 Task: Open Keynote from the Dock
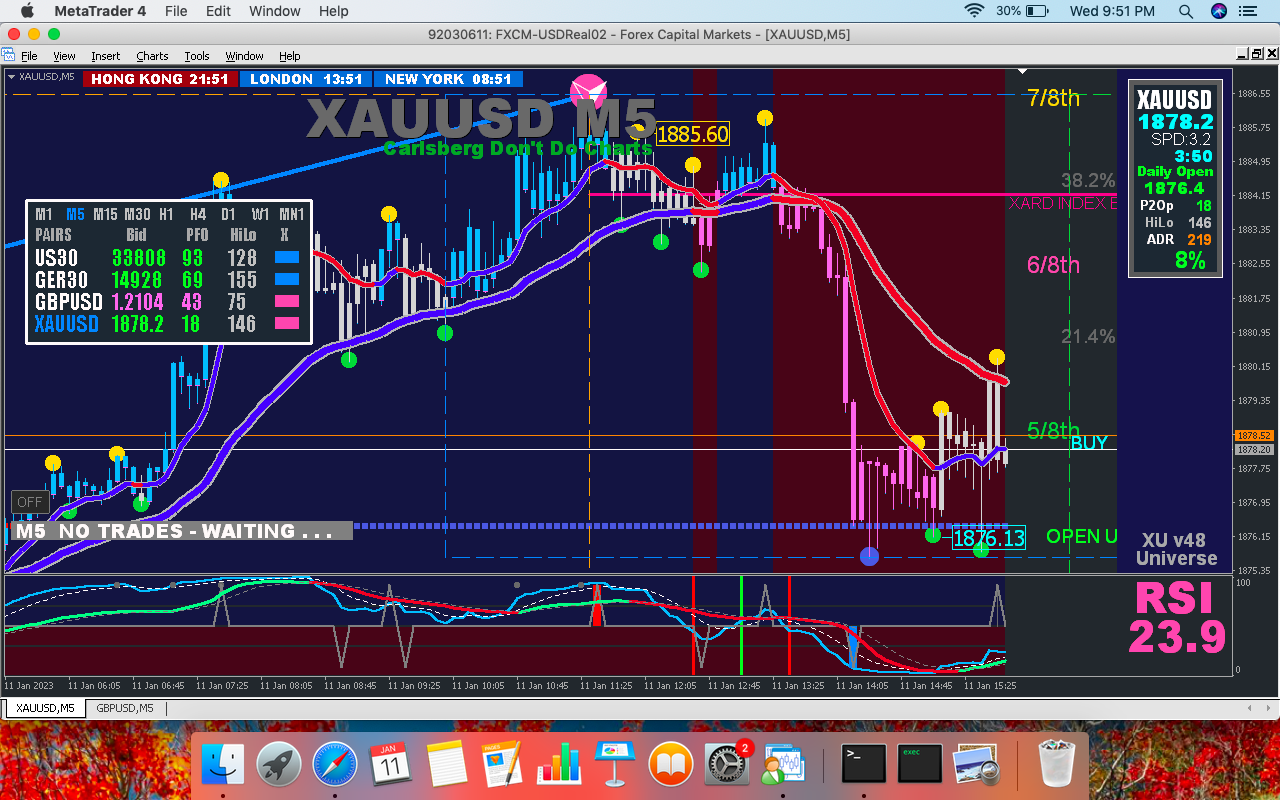(x=615, y=765)
